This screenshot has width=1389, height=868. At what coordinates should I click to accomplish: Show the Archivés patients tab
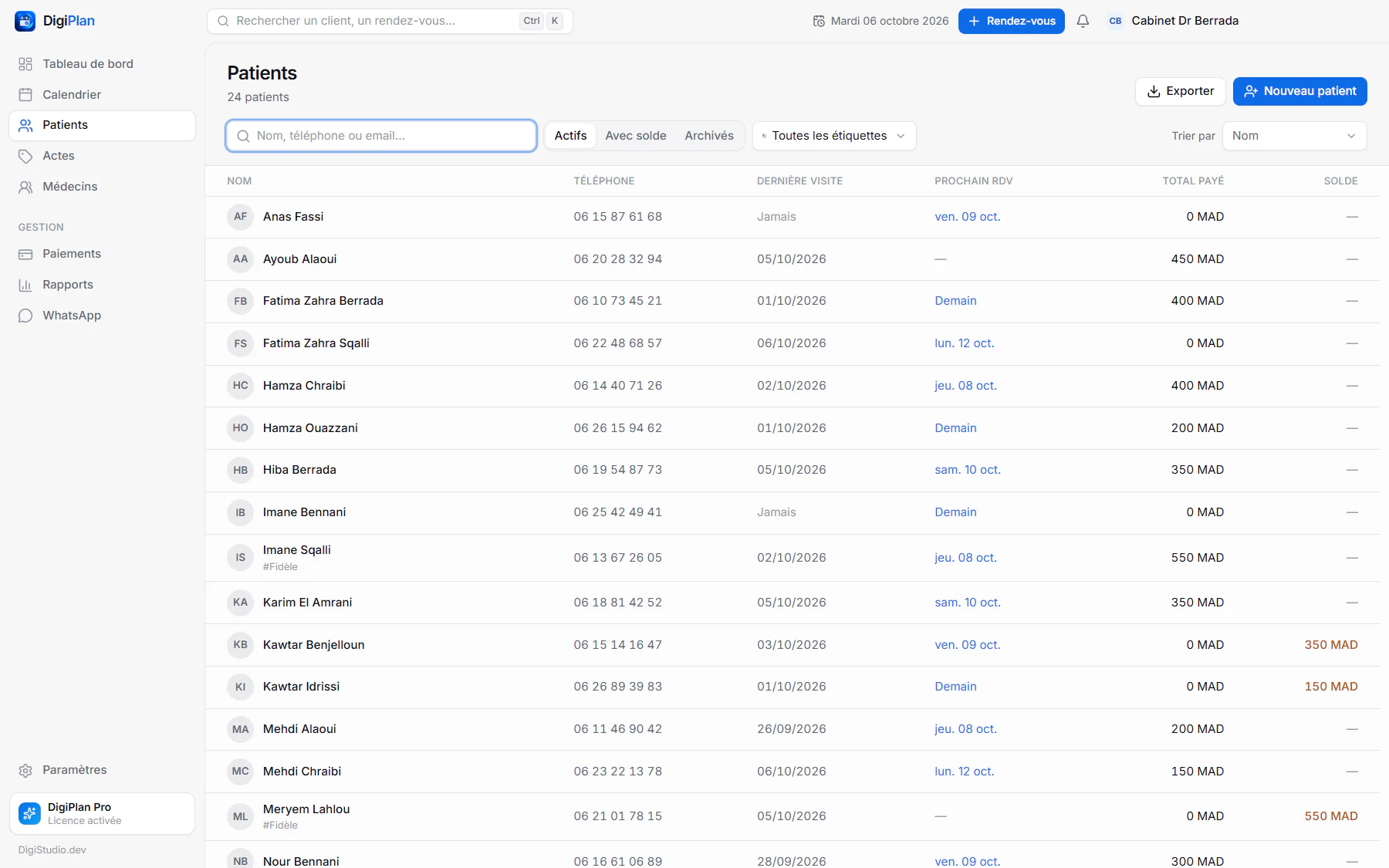coord(709,136)
